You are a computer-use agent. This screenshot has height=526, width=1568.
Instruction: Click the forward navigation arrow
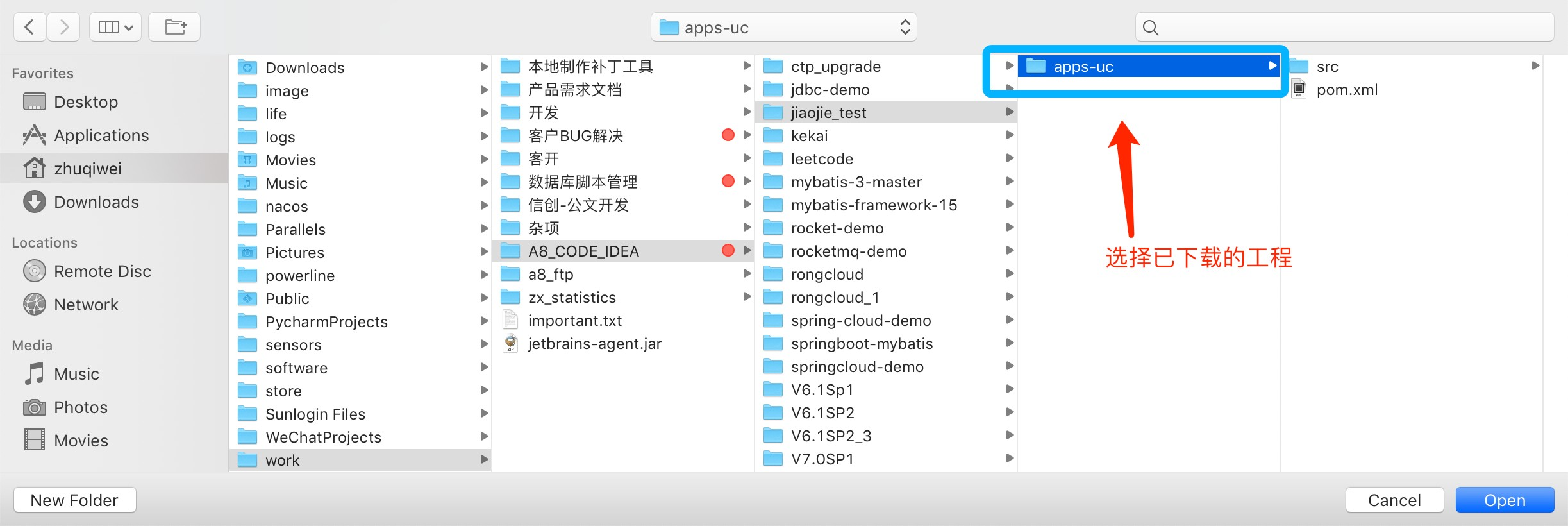point(63,27)
